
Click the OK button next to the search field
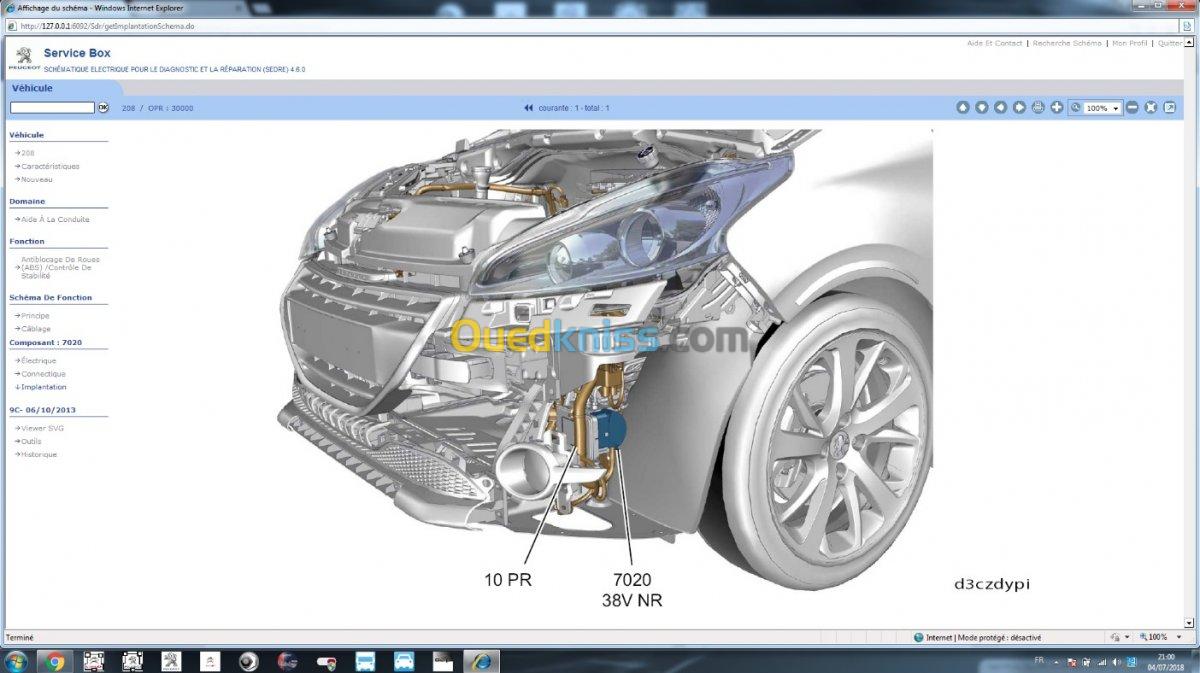(x=103, y=108)
